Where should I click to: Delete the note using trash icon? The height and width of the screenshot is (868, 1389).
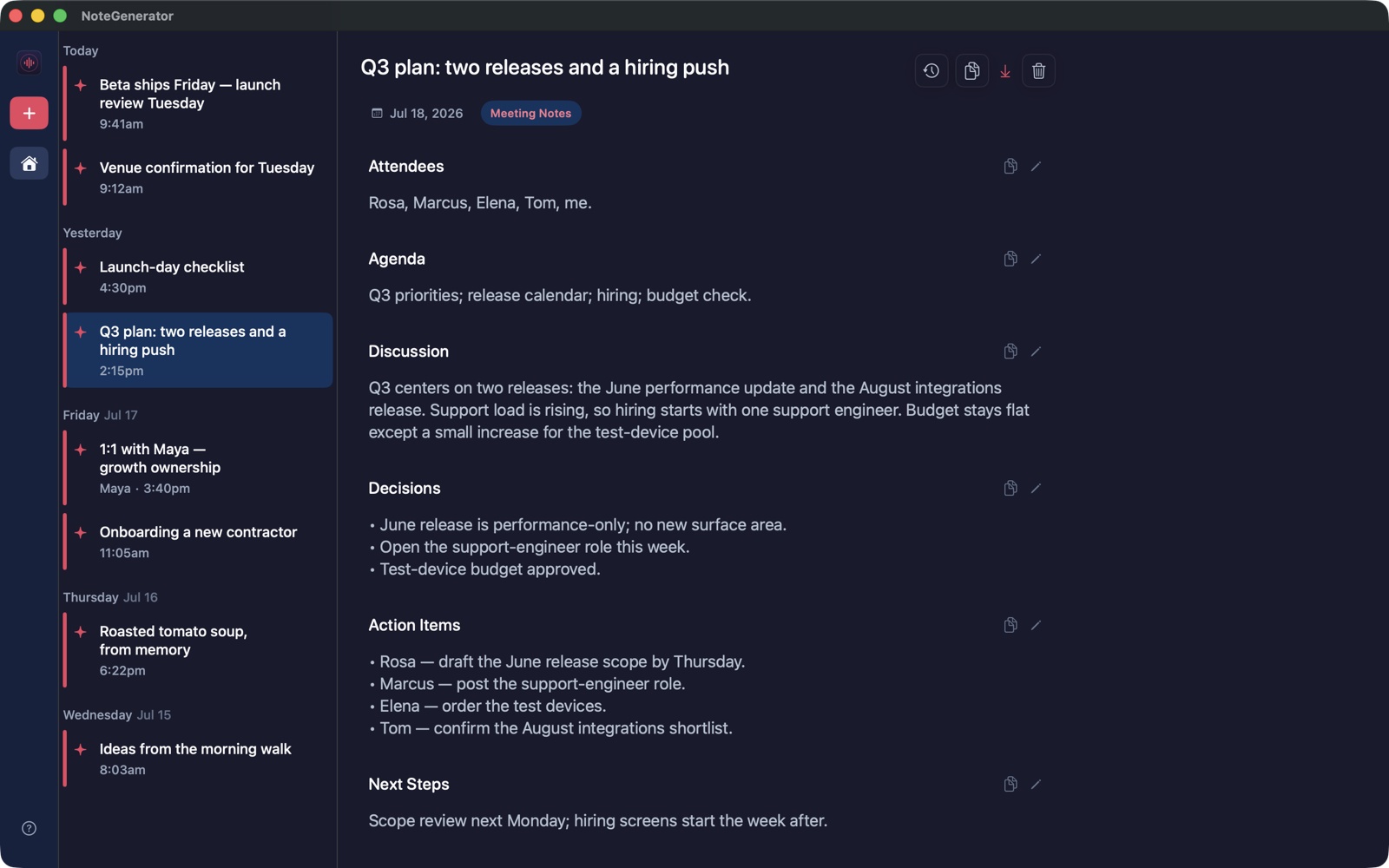pyautogui.click(x=1038, y=71)
